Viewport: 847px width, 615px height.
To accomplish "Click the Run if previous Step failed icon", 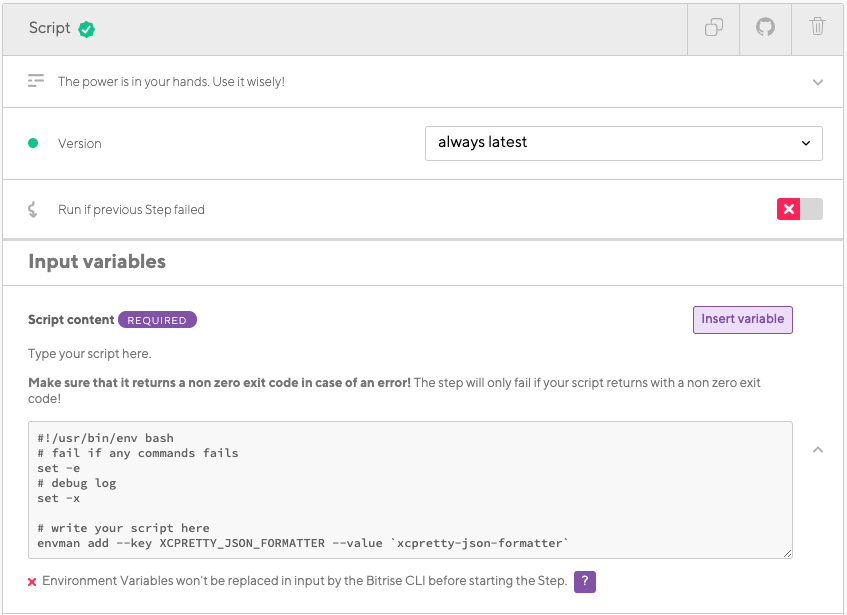I will click(33, 210).
